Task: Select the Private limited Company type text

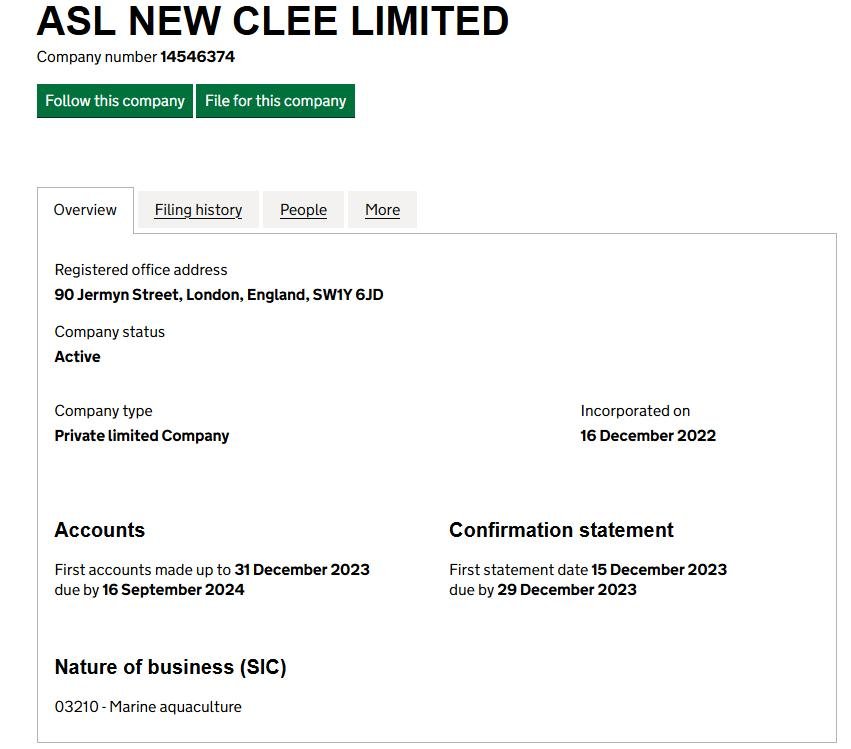Action: click(142, 435)
